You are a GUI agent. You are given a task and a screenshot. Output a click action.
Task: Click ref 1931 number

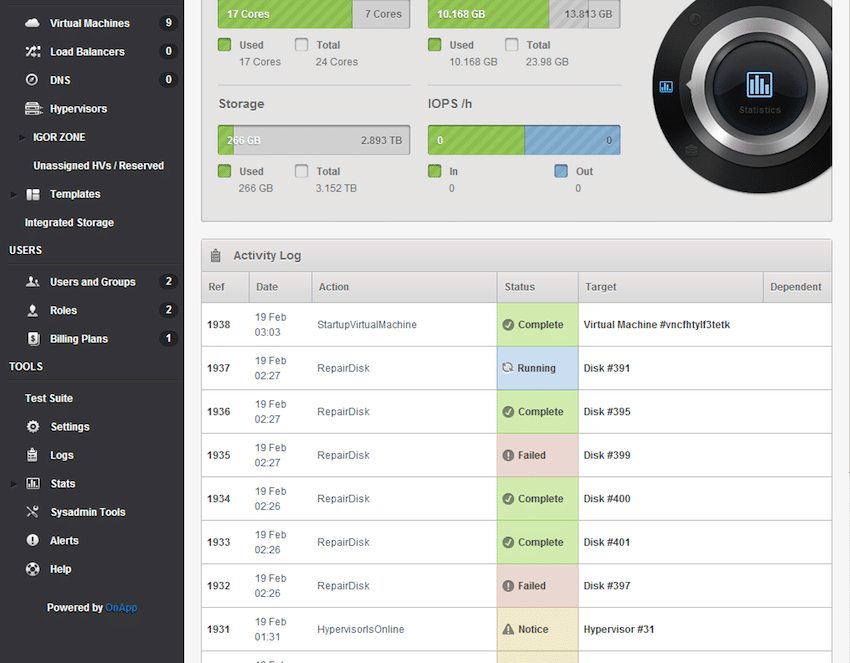218,629
